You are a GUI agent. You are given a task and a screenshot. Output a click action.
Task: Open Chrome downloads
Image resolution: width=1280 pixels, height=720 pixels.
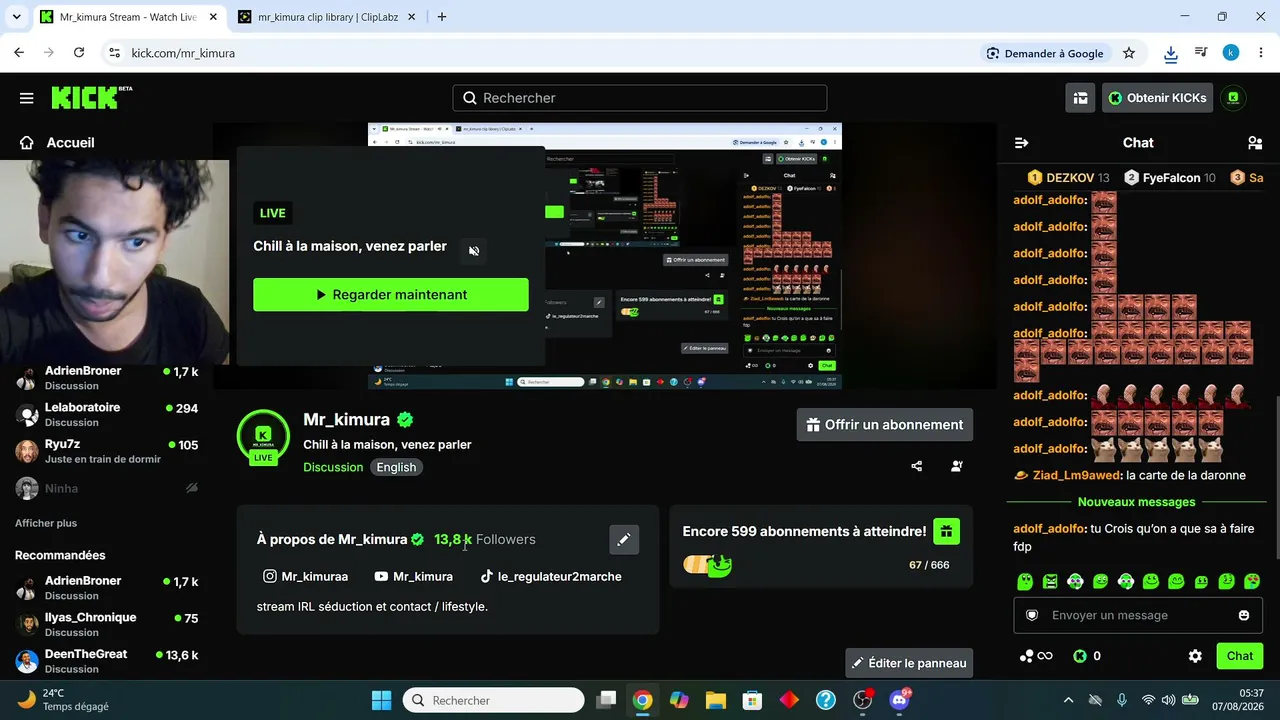click(1171, 53)
